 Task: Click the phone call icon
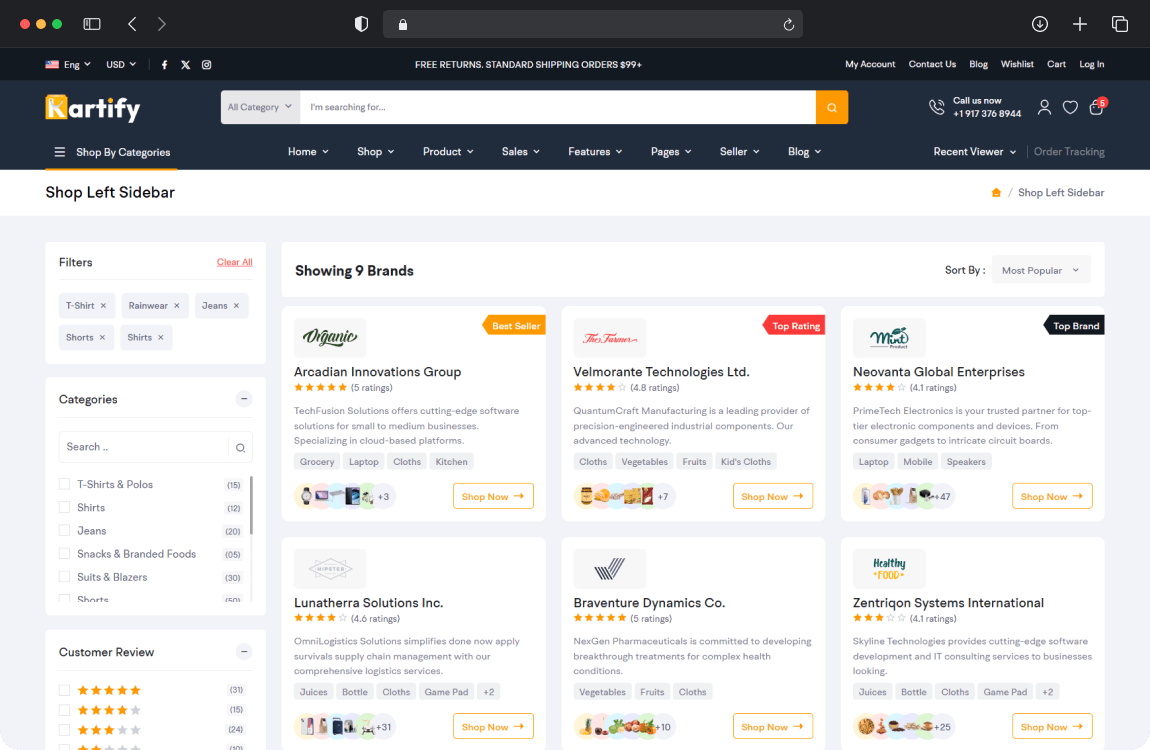(x=937, y=107)
